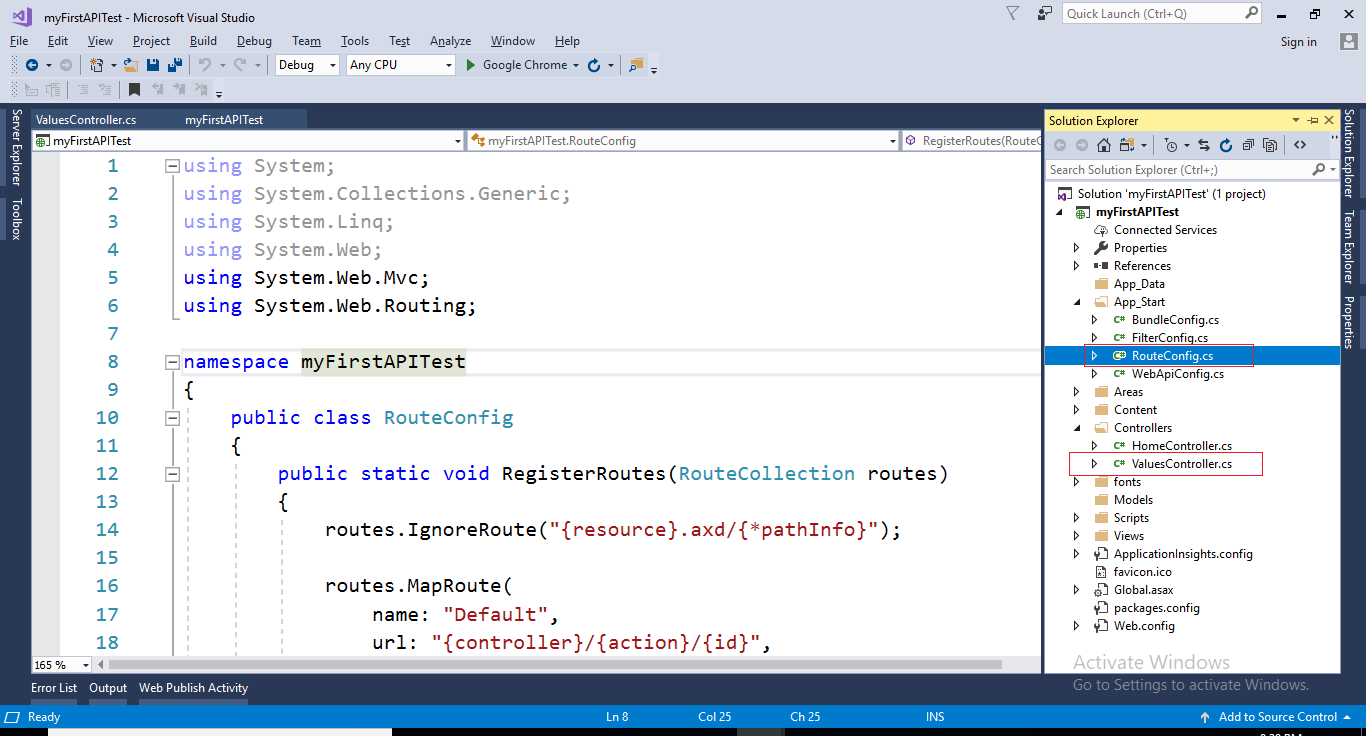Open the Toolbox side tab

point(15,219)
